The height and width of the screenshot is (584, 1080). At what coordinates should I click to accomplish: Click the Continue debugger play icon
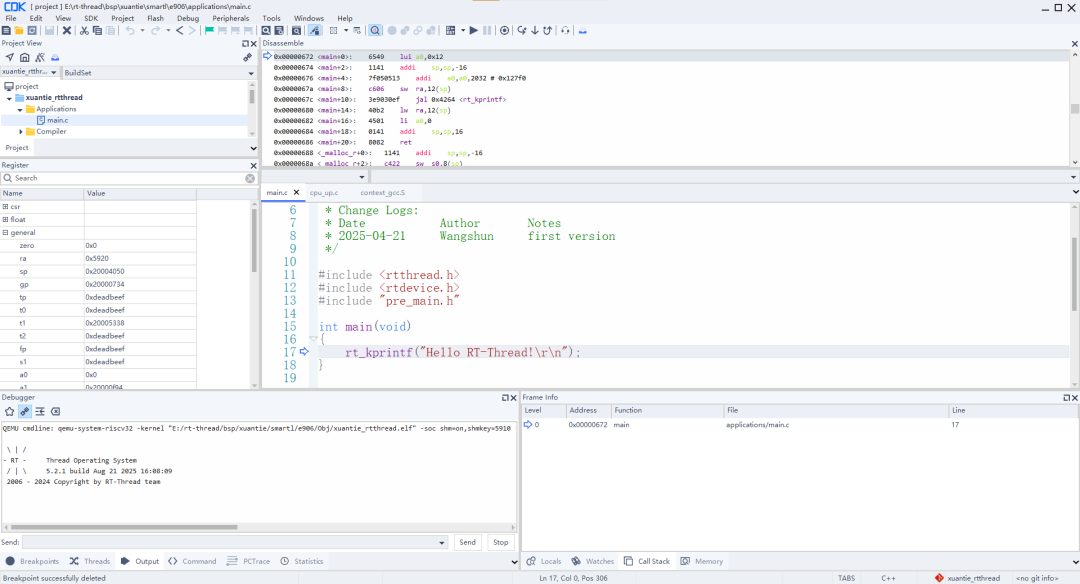click(474, 31)
